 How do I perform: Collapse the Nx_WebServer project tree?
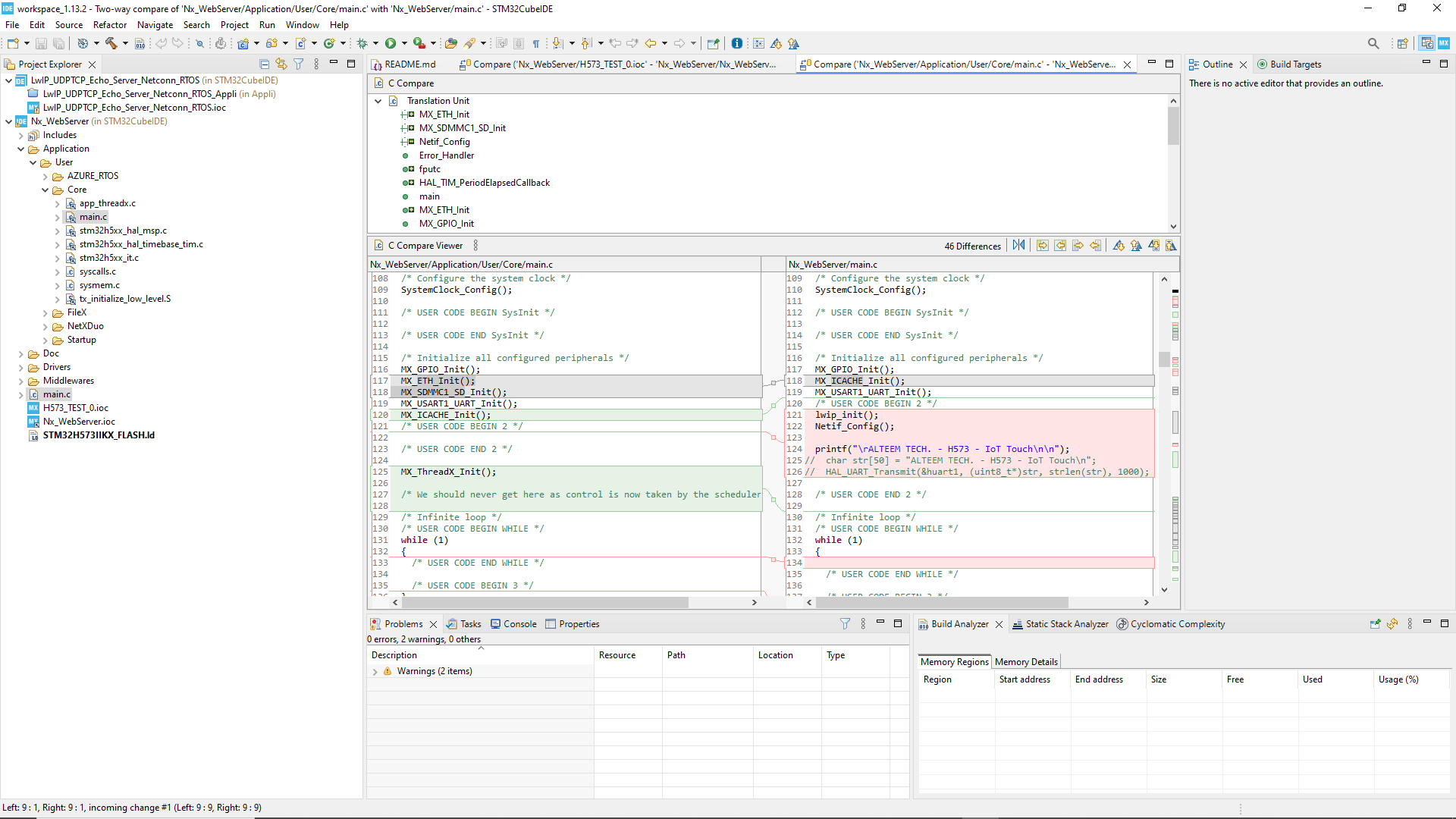[8, 121]
